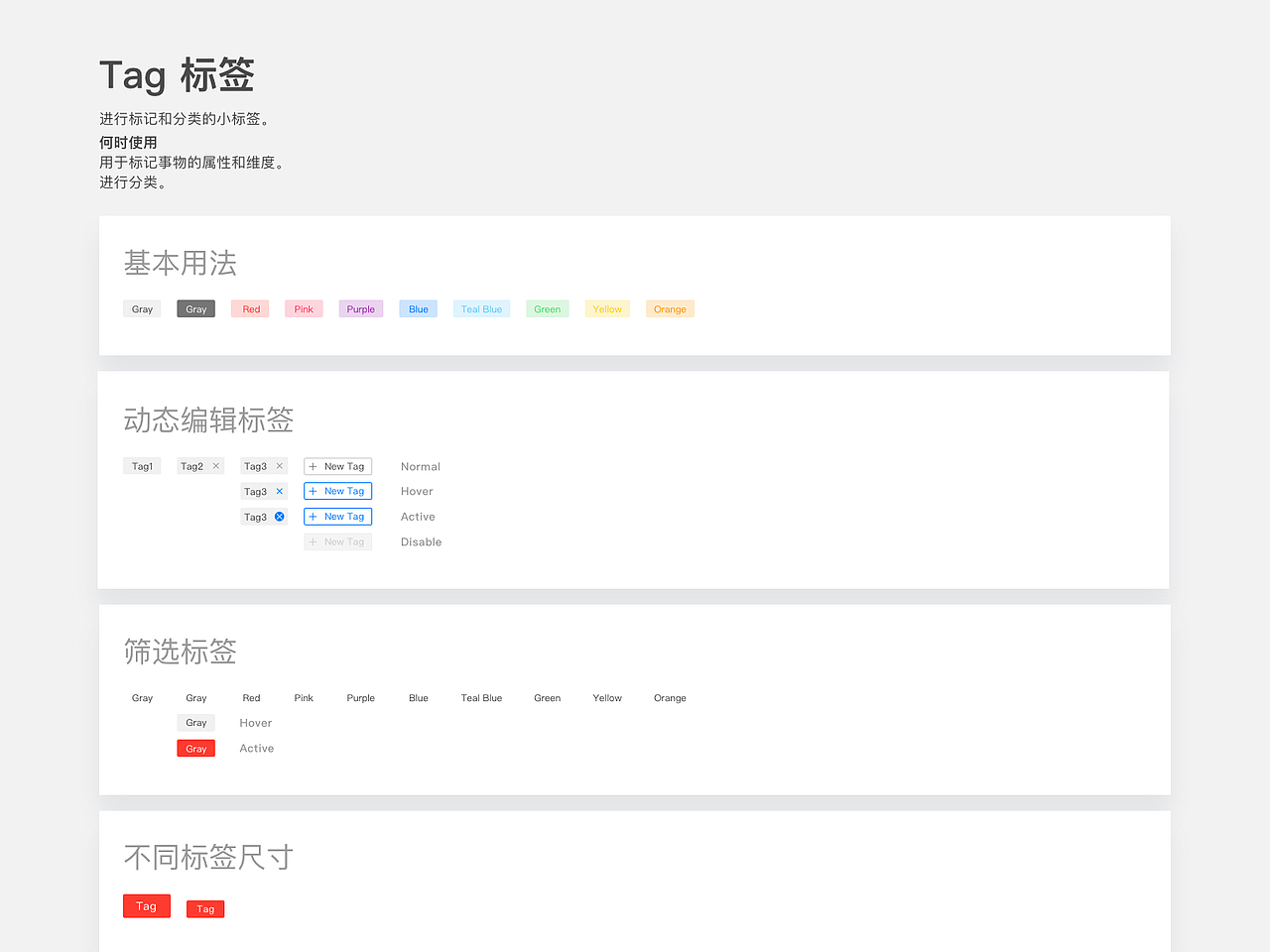
Task: Click the plus icon in the disabled New Tag
Action: coord(313,541)
